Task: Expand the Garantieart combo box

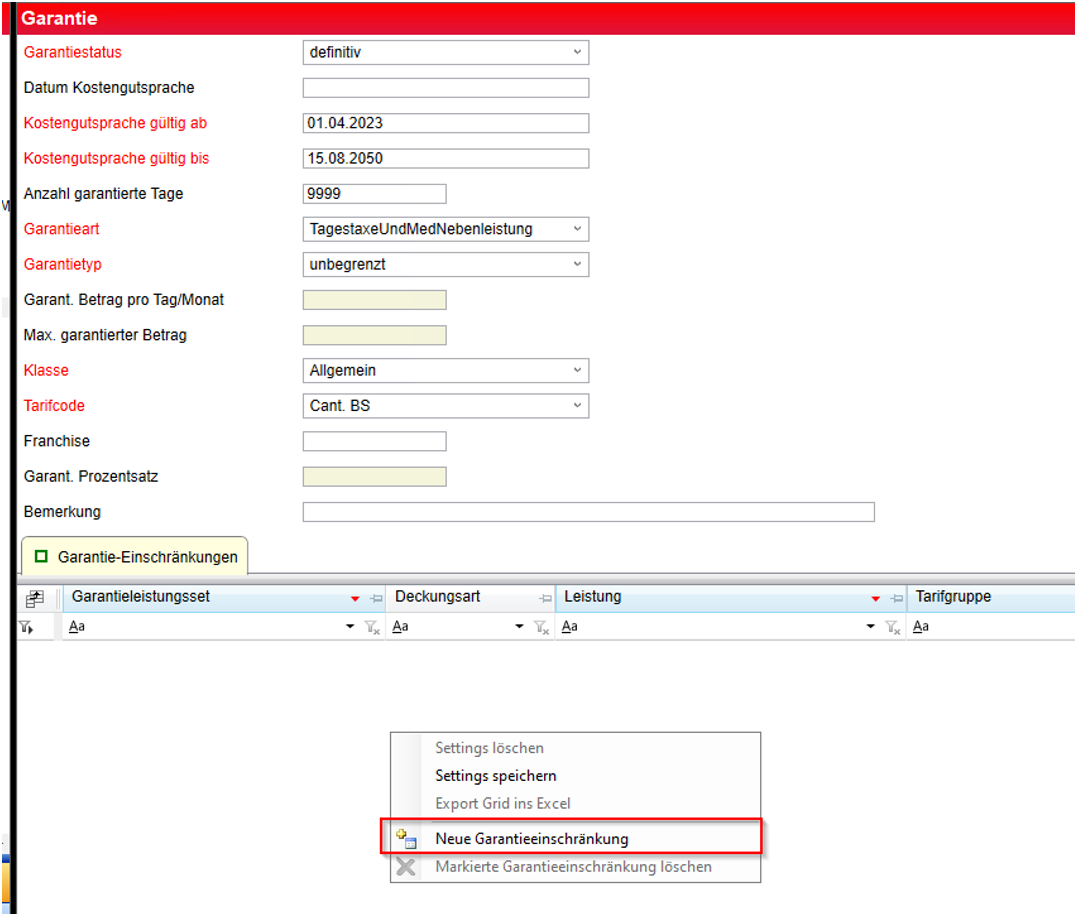Action: point(577,229)
